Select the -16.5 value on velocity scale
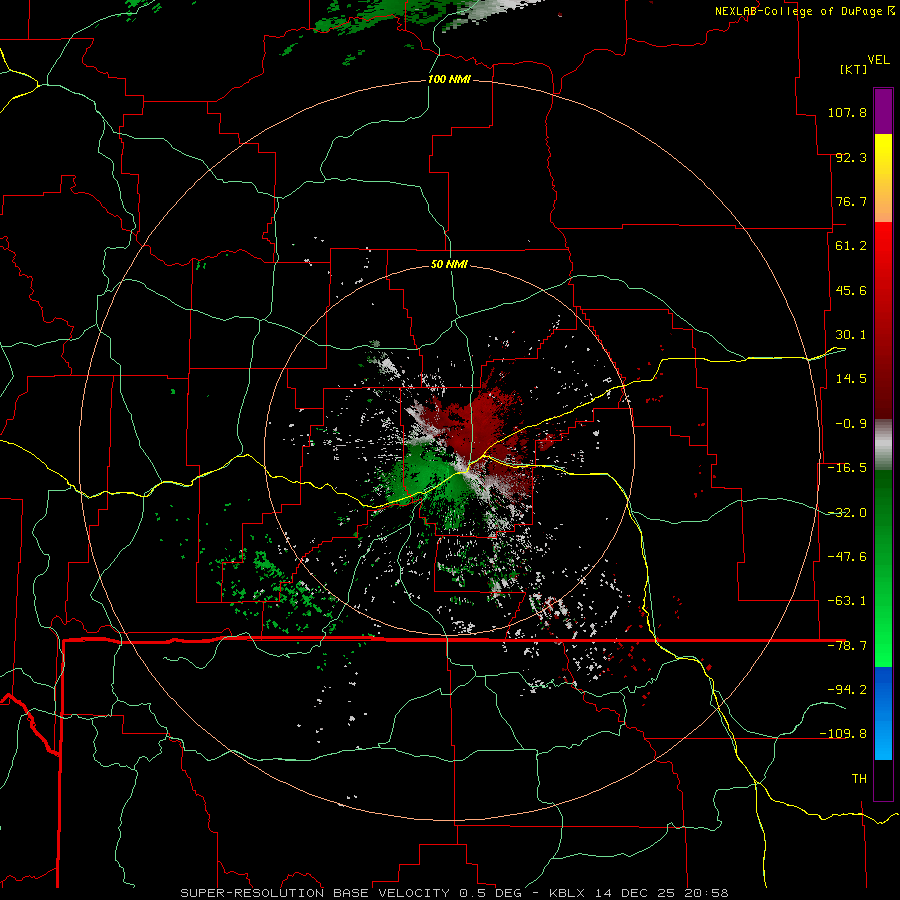The height and width of the screenshot is (900, 900). pyautogui.click(x=847, y=468)
